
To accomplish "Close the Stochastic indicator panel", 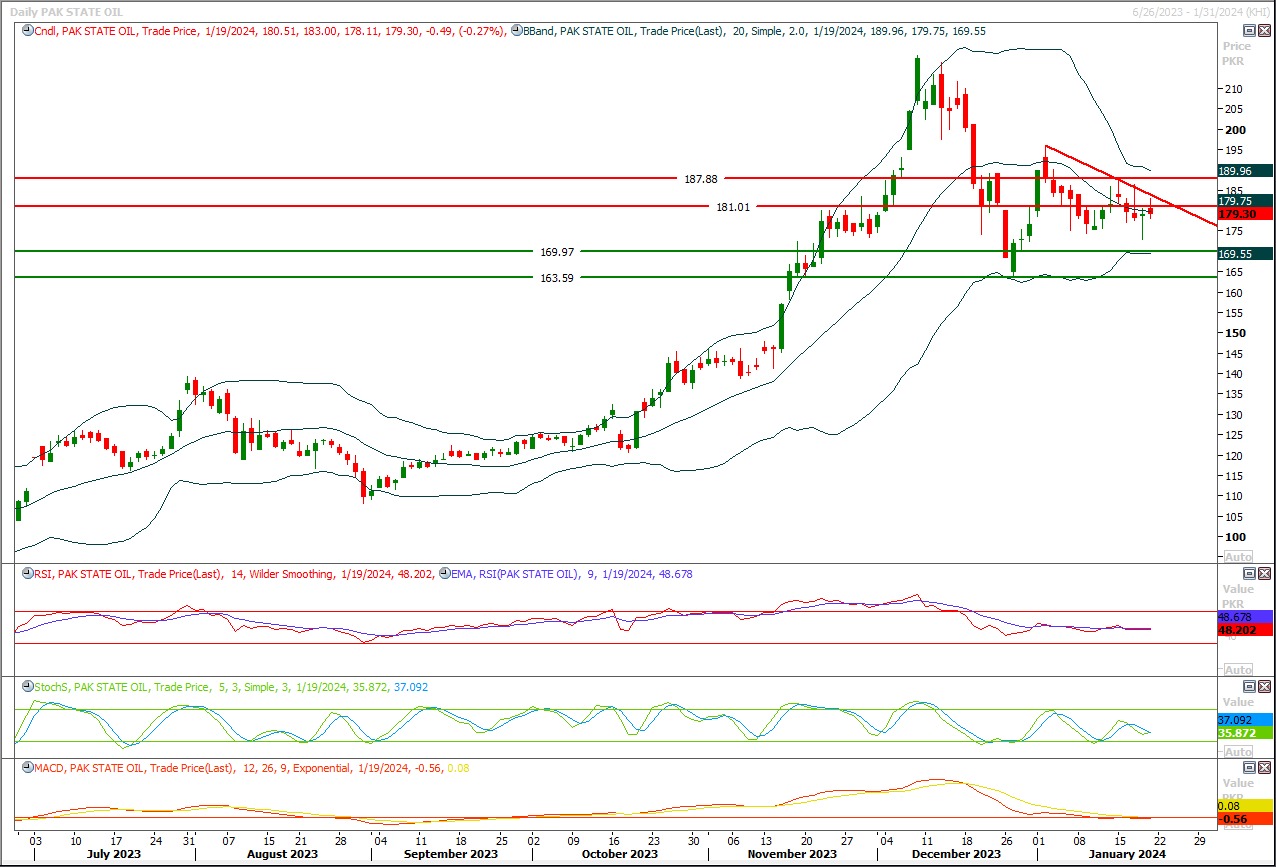I will pyautogui.click(x=1264, y=687).
